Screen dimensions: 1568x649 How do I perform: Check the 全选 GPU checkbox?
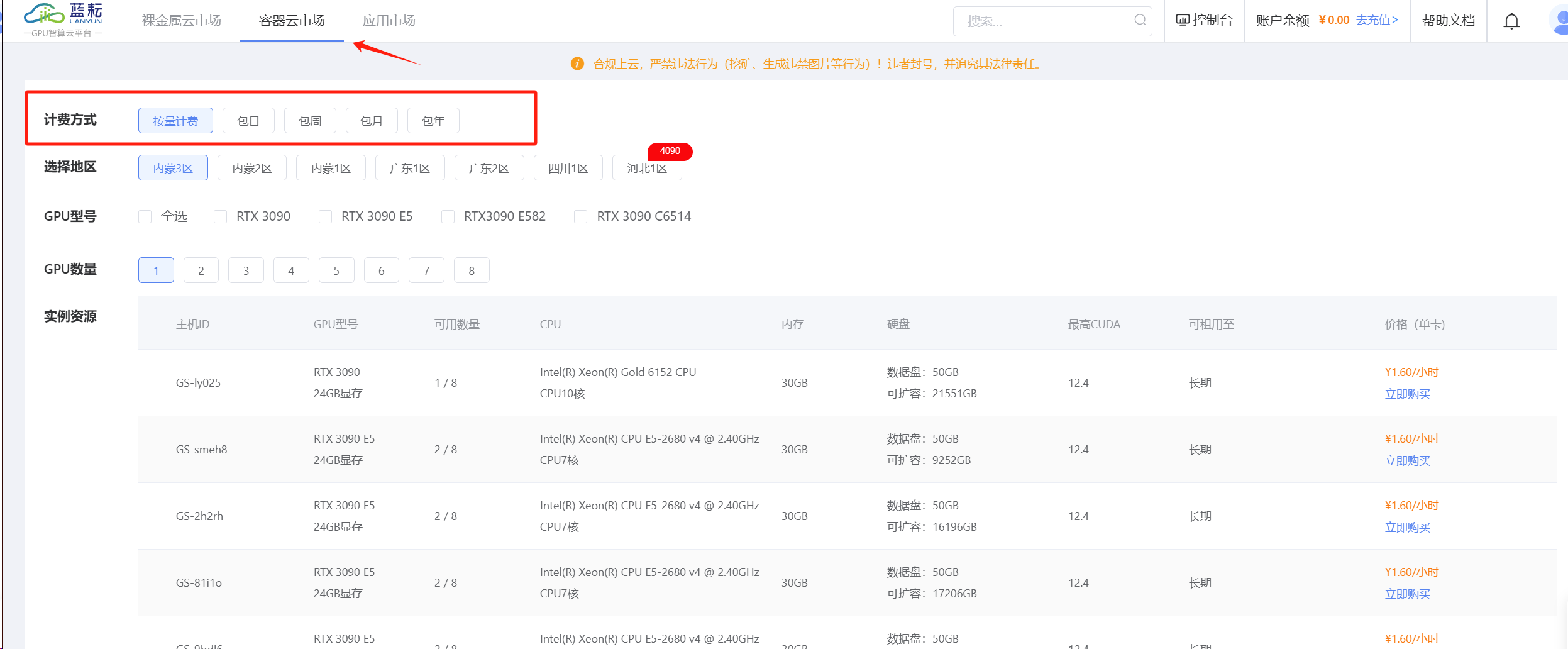pyautogui.click(x=145, y=216)
